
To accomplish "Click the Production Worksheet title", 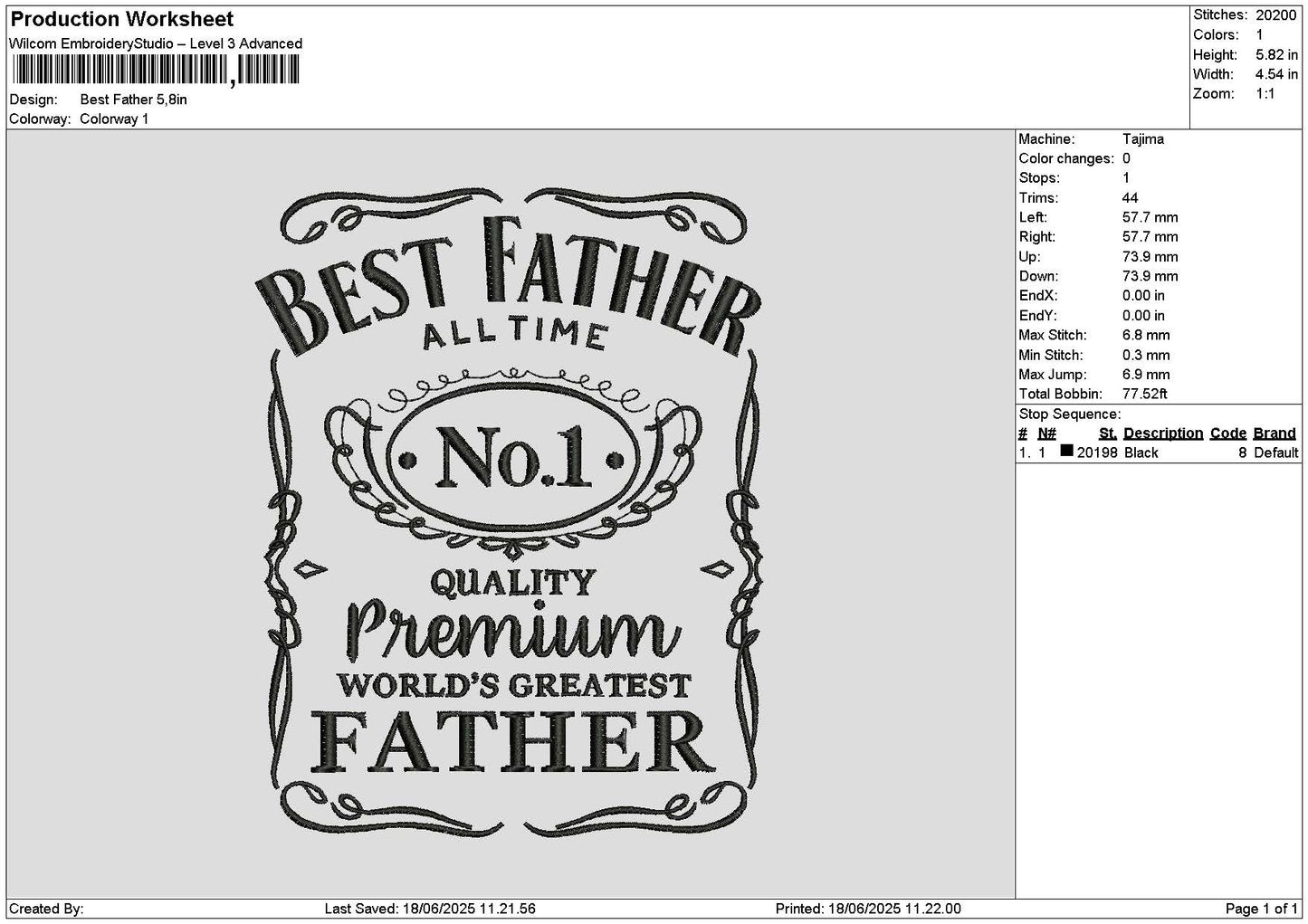I will (121, 19).
